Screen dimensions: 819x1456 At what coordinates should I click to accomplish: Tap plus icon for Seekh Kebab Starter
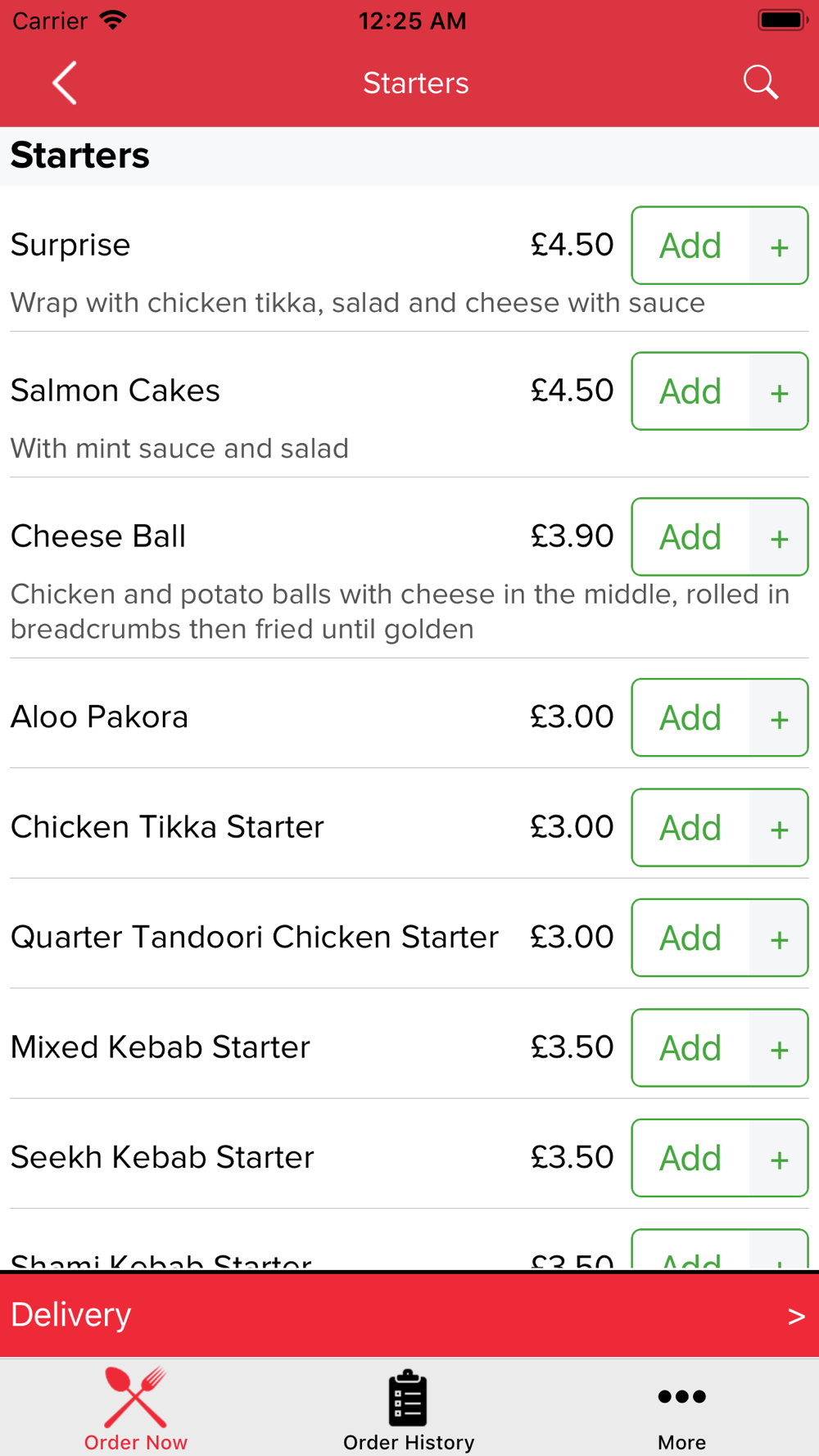[x=779, y=1158]
